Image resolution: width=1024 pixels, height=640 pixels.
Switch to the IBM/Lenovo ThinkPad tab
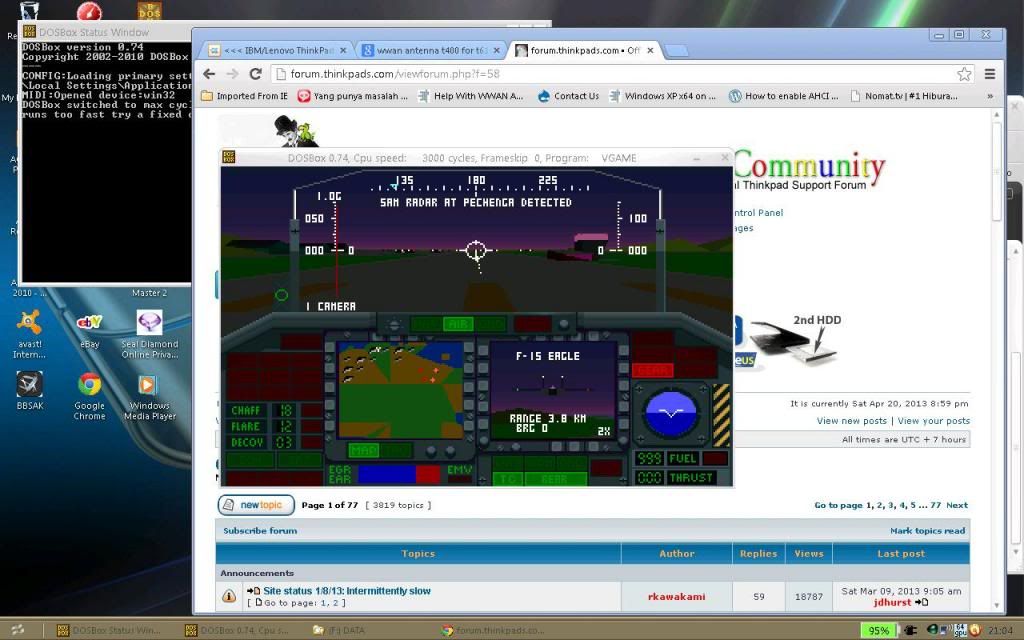[275, 50]
